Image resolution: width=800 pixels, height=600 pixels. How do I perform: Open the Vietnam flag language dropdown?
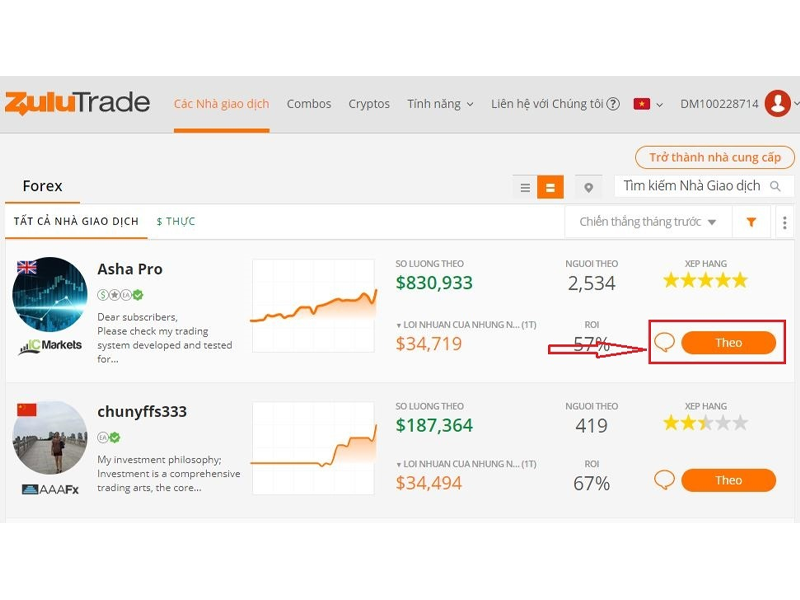[647, 104]
